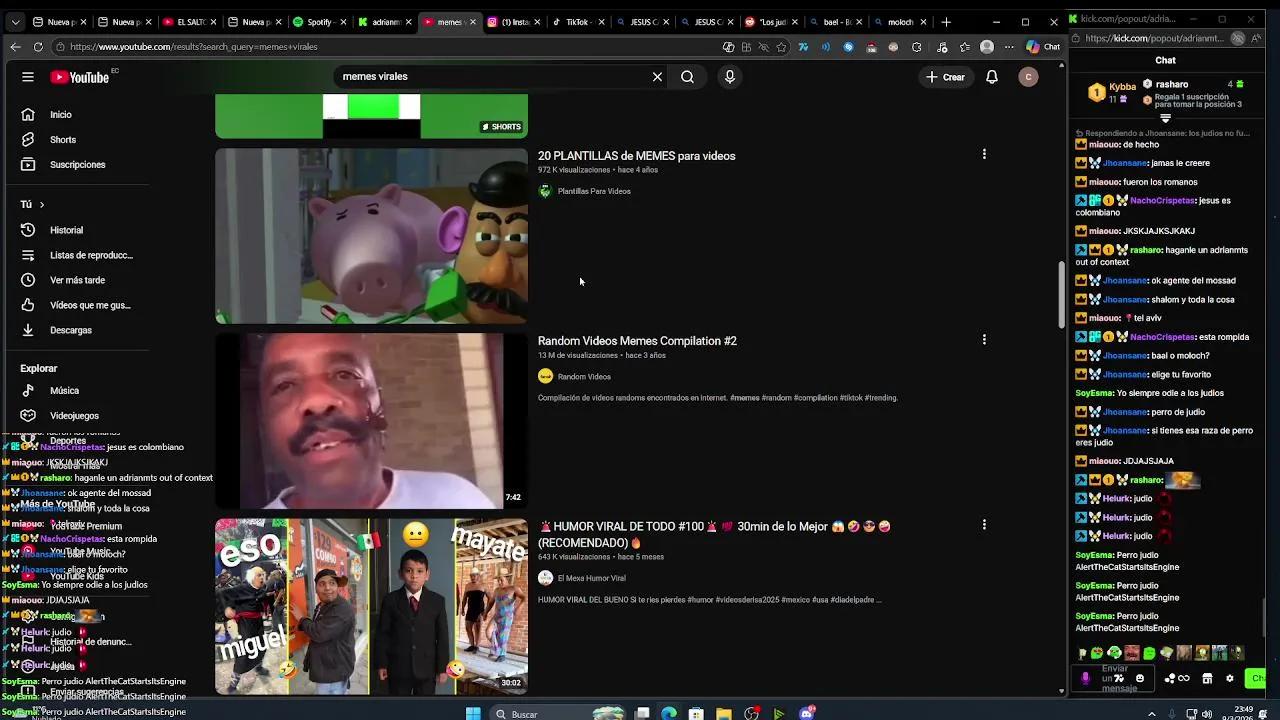Click the YouTube page vertical scrollbar
Screen dimensions: 1280x720
tap(1062, 293)
